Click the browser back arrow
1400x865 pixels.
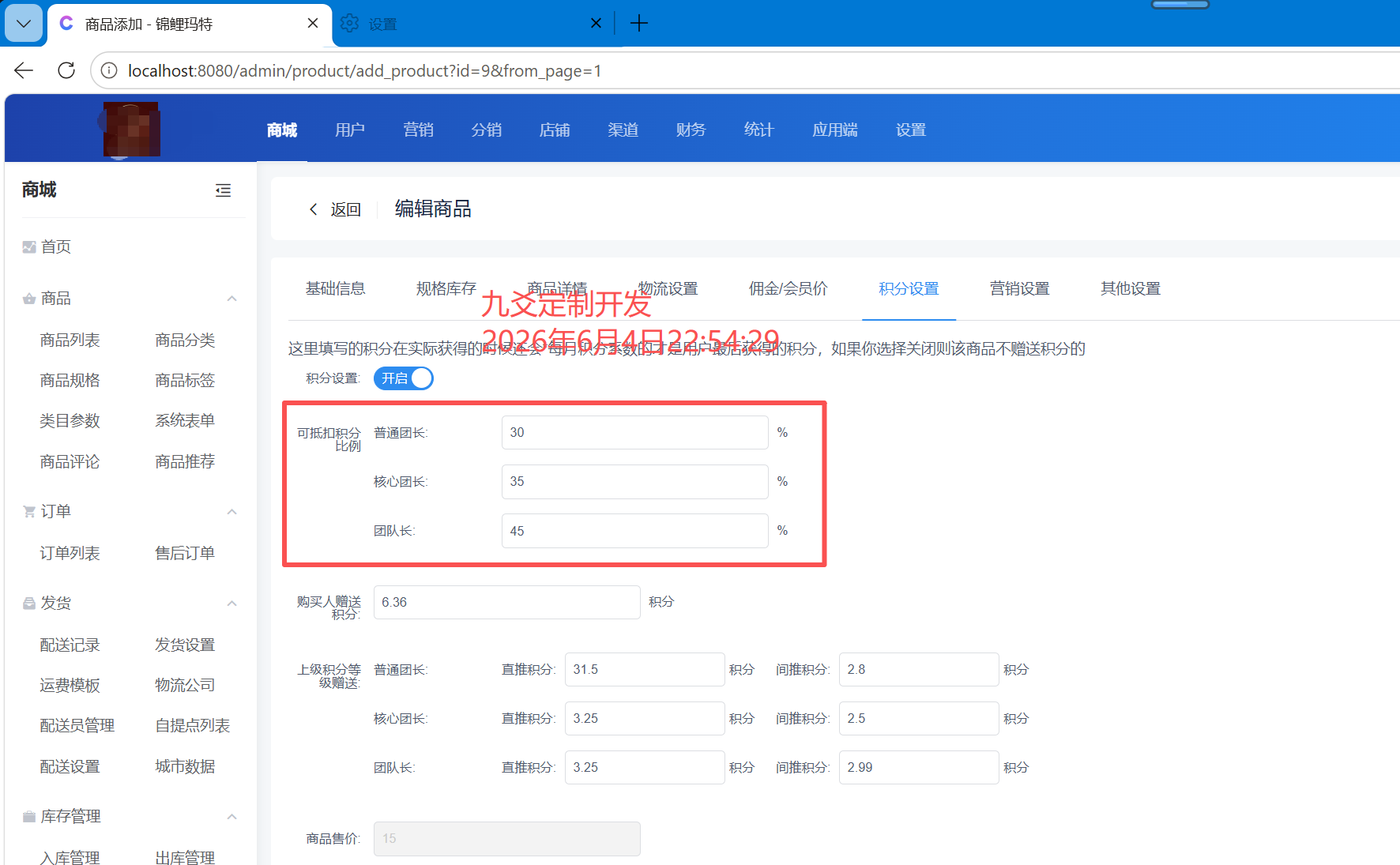point(24,70)
